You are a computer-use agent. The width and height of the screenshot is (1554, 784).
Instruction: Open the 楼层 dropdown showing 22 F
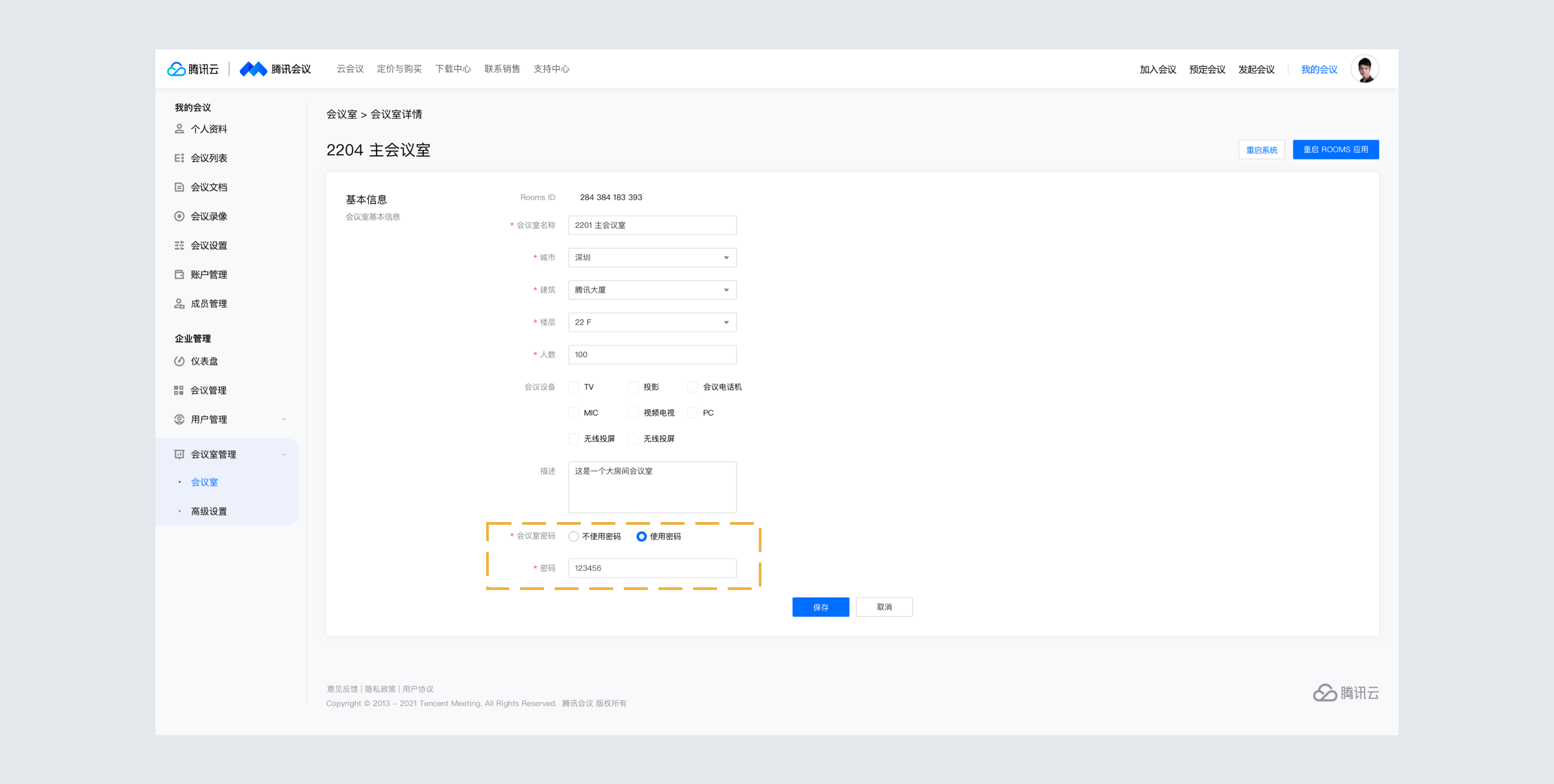click(652, 322)
